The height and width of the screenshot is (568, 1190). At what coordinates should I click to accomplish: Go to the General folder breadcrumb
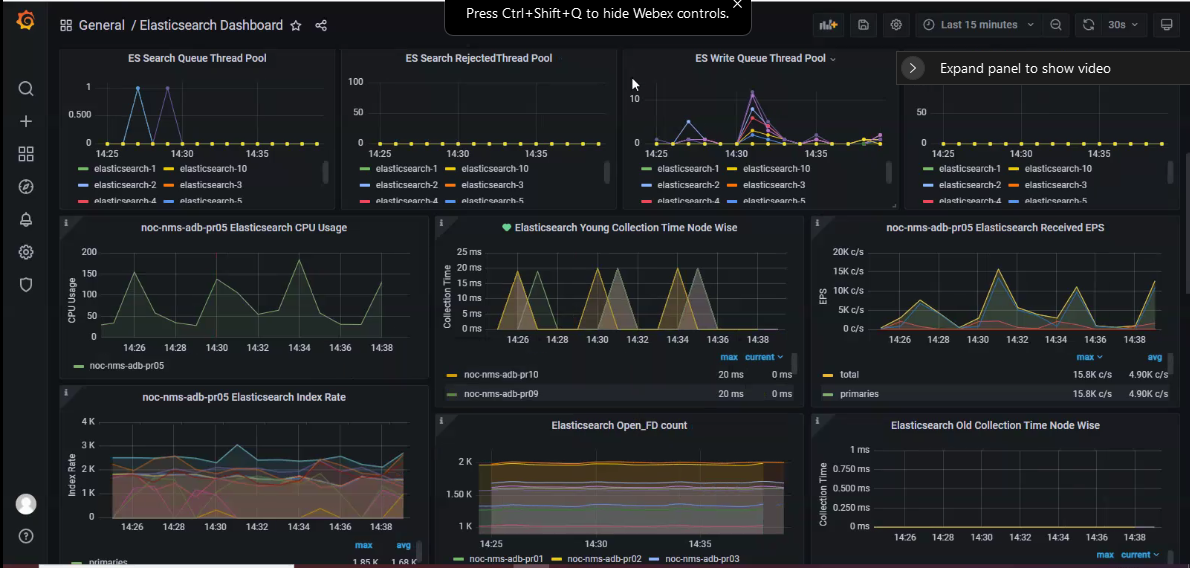(x=102, y=25)
